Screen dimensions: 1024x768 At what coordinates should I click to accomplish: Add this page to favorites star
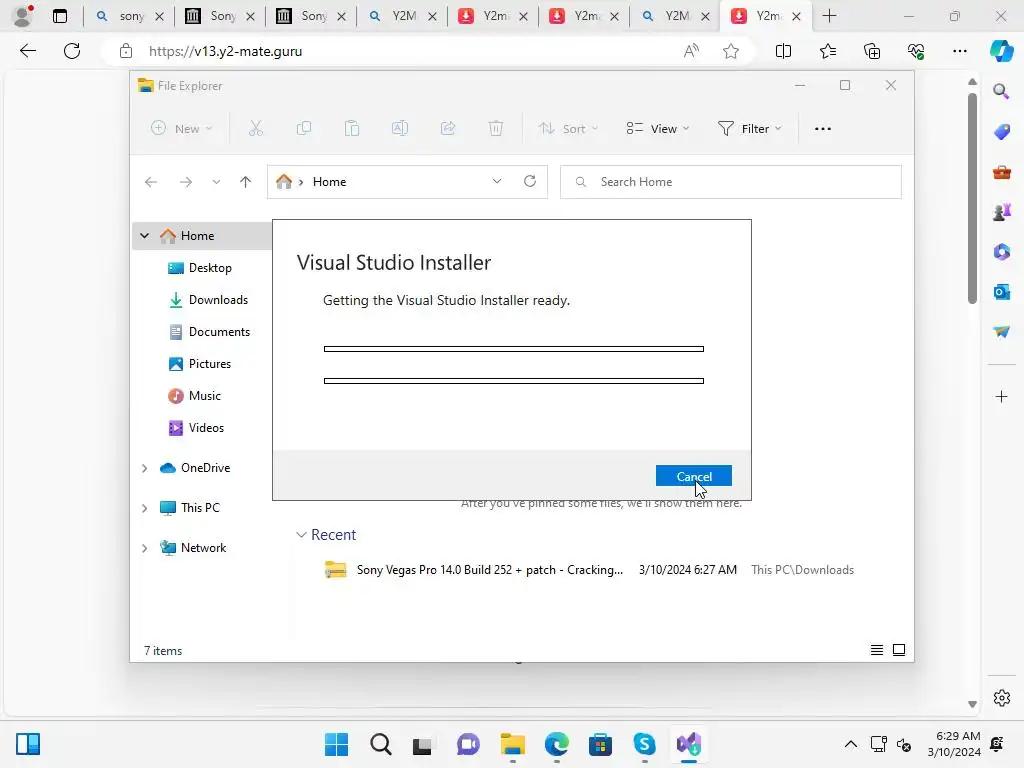pyautogui.click(x=731, y=51)
